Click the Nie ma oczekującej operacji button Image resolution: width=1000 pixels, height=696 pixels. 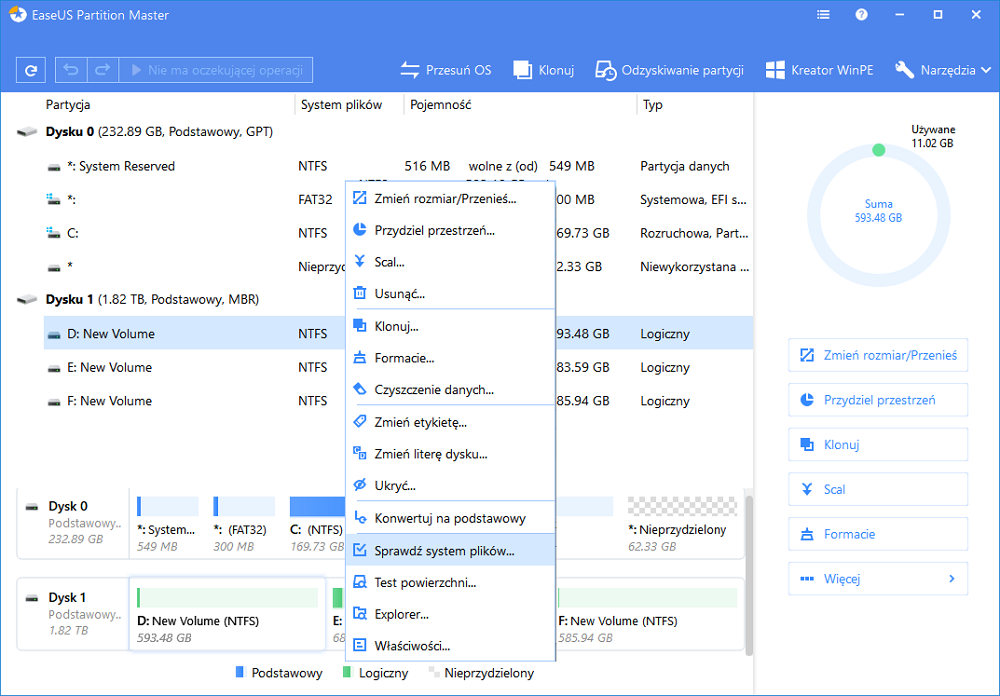pyautogui.click(x=216, y=70)
